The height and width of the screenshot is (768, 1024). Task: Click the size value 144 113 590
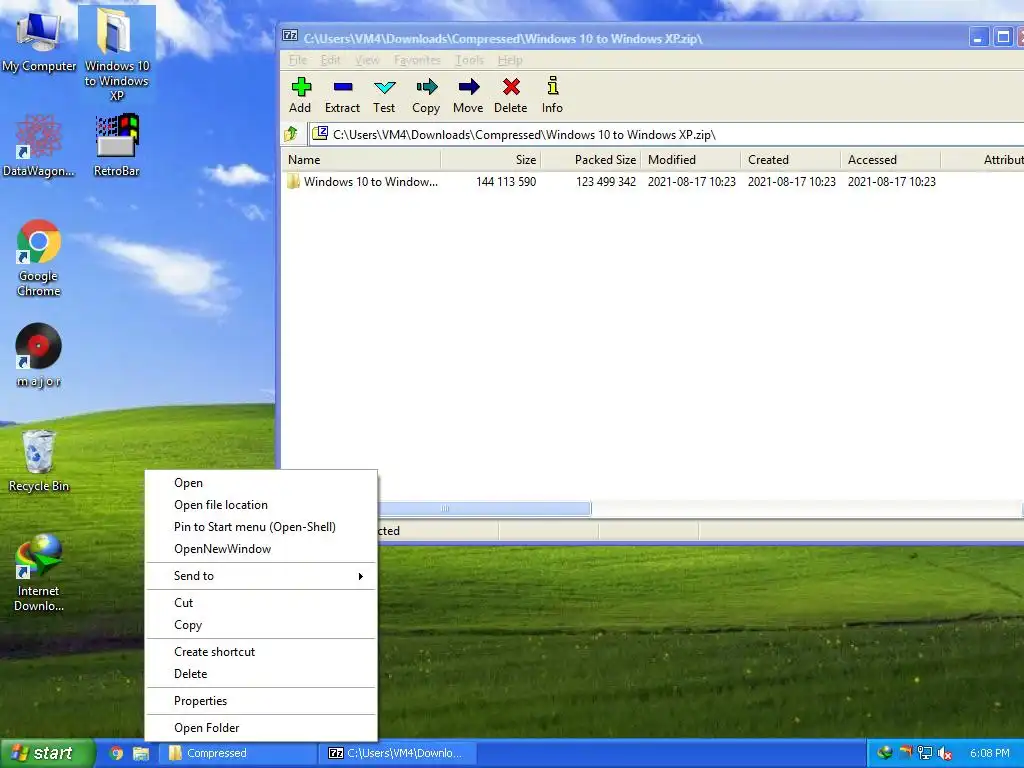pos(506,182)
